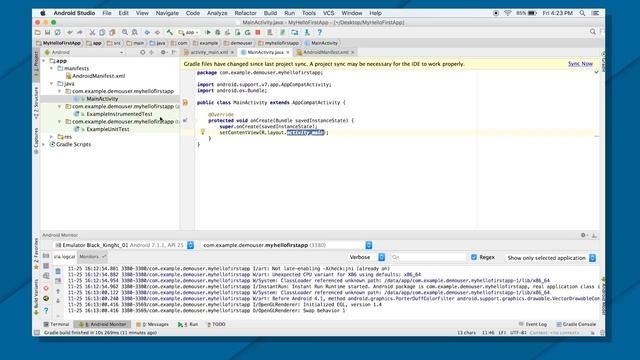
Task: Toggle the Regex checkbox
Action: pyautogui.click(x=474, y=257)
